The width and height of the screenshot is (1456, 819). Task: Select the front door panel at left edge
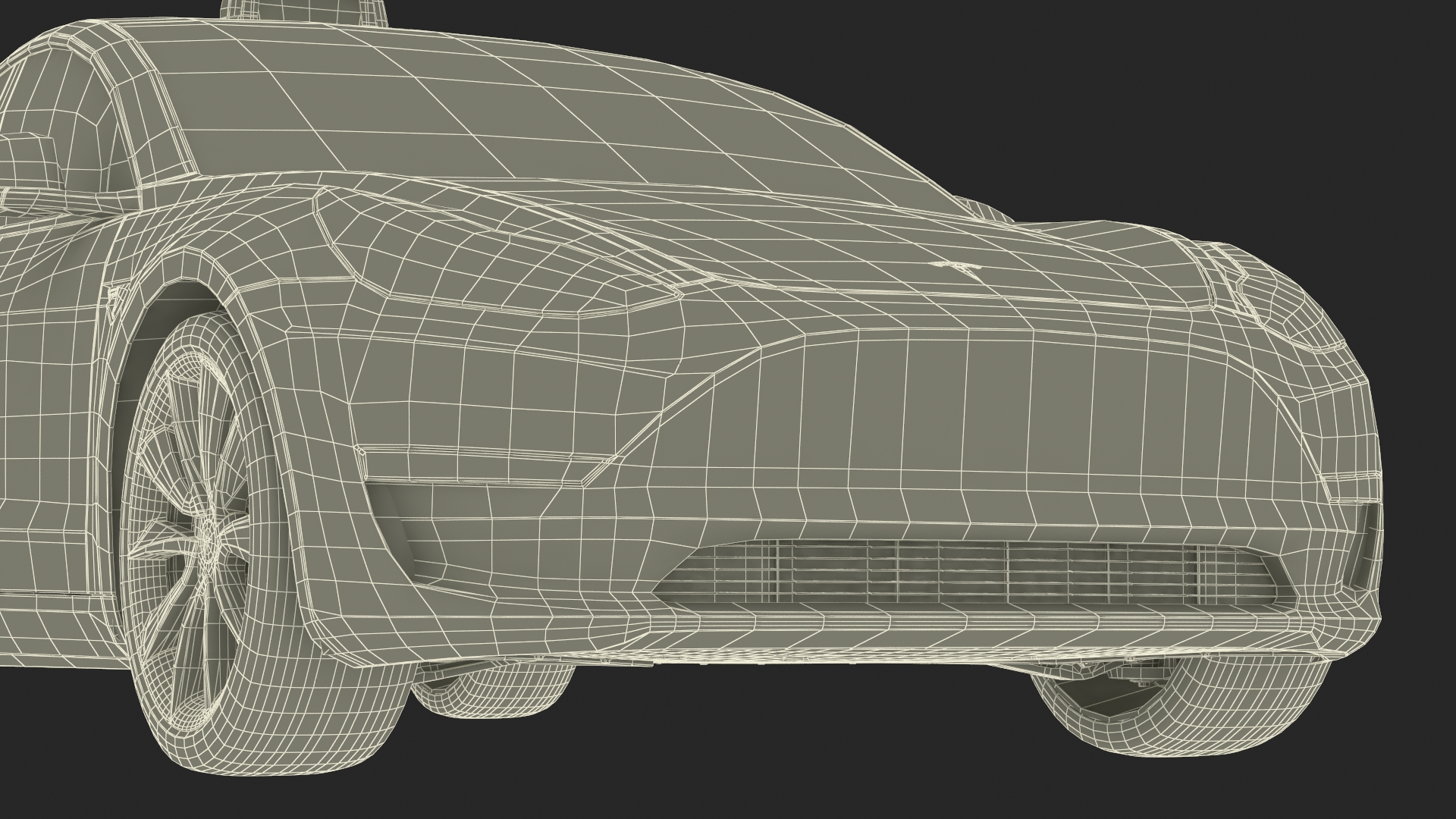point(45,394)
